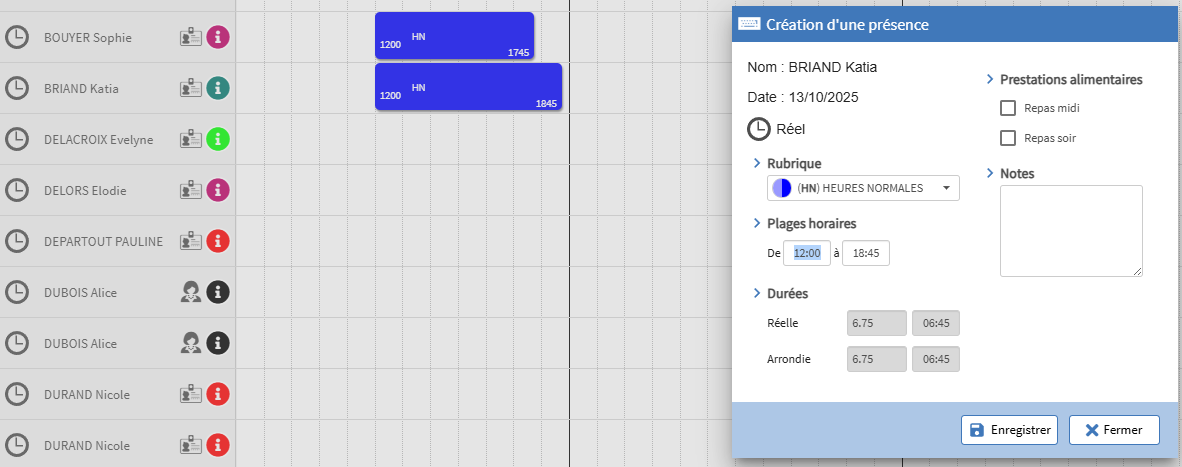1182x467 pixels.
Task: Click Enregistrer to save the presence
Action: [1009, 430]
